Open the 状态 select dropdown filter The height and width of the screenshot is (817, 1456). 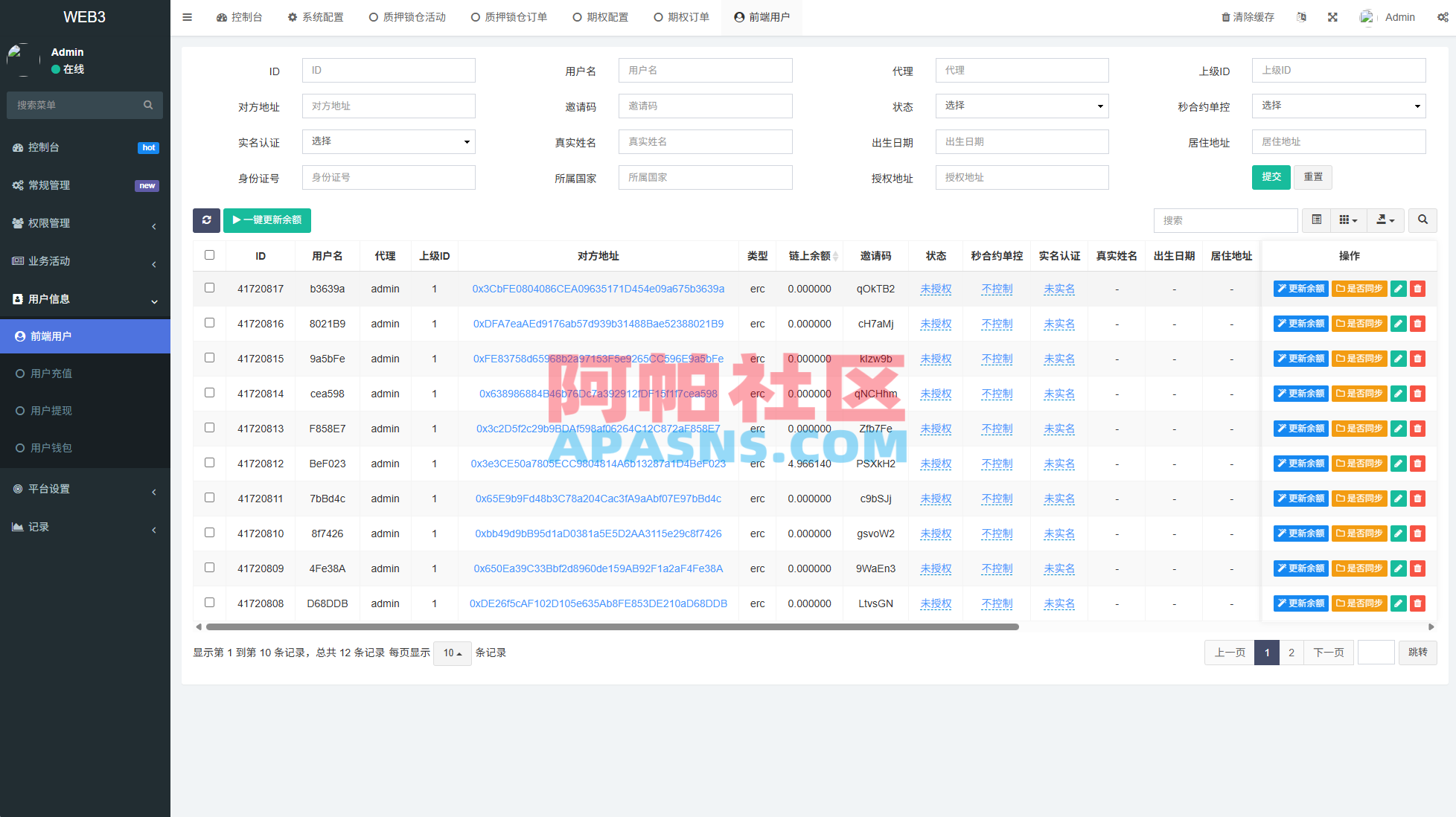1022,106
